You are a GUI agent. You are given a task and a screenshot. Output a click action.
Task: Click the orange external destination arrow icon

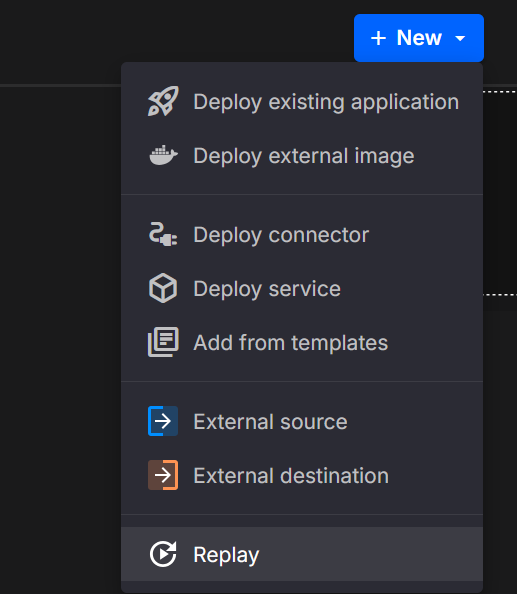click(163, 475)
